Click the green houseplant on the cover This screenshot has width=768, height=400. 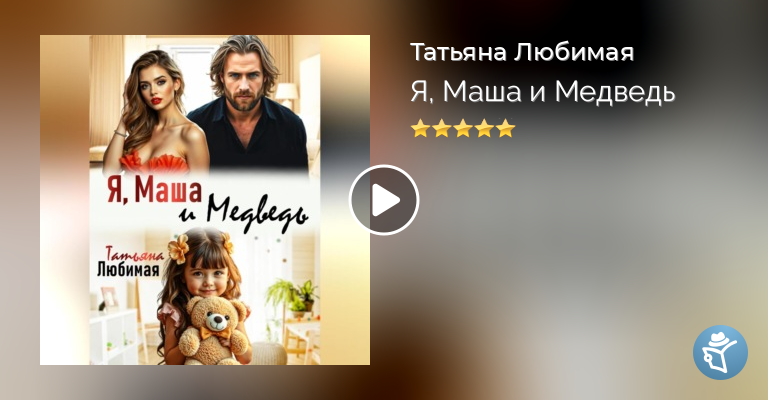click(x=292, y=294)
